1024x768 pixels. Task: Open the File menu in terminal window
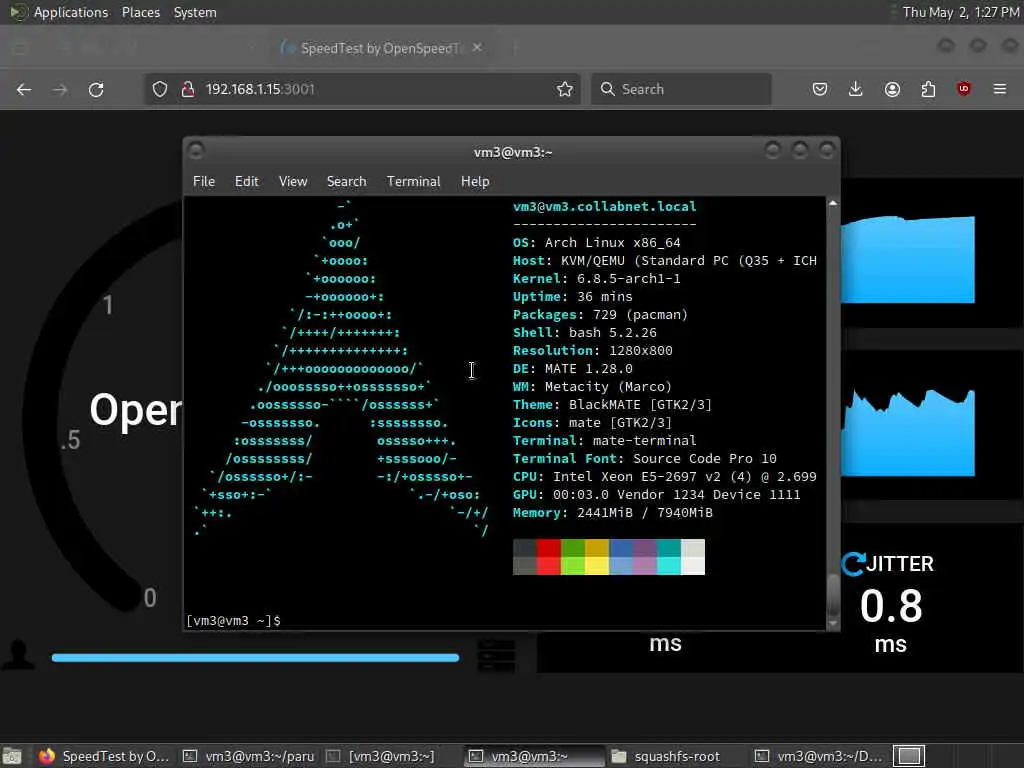pyautogui.click(x=204, y=182)
